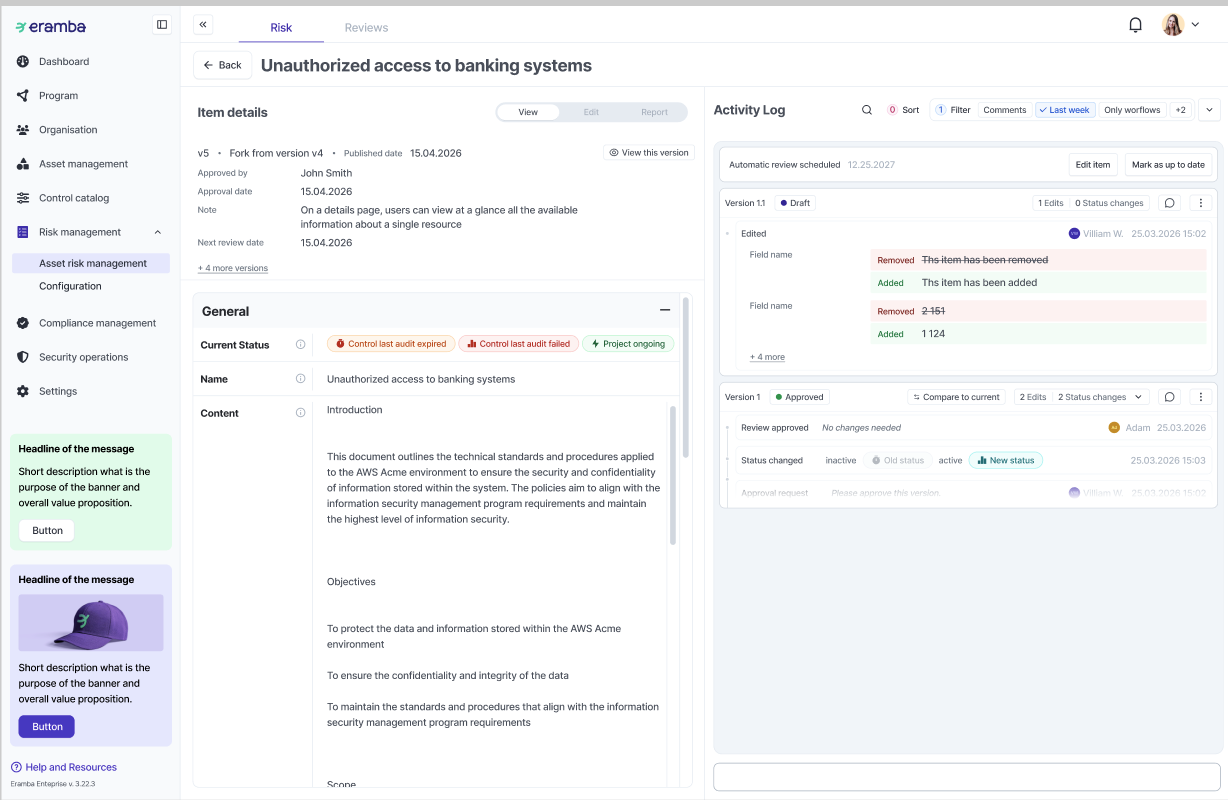Click the info icon next to Current Status
1228x800 pixels.
click(x=300, y=345)
